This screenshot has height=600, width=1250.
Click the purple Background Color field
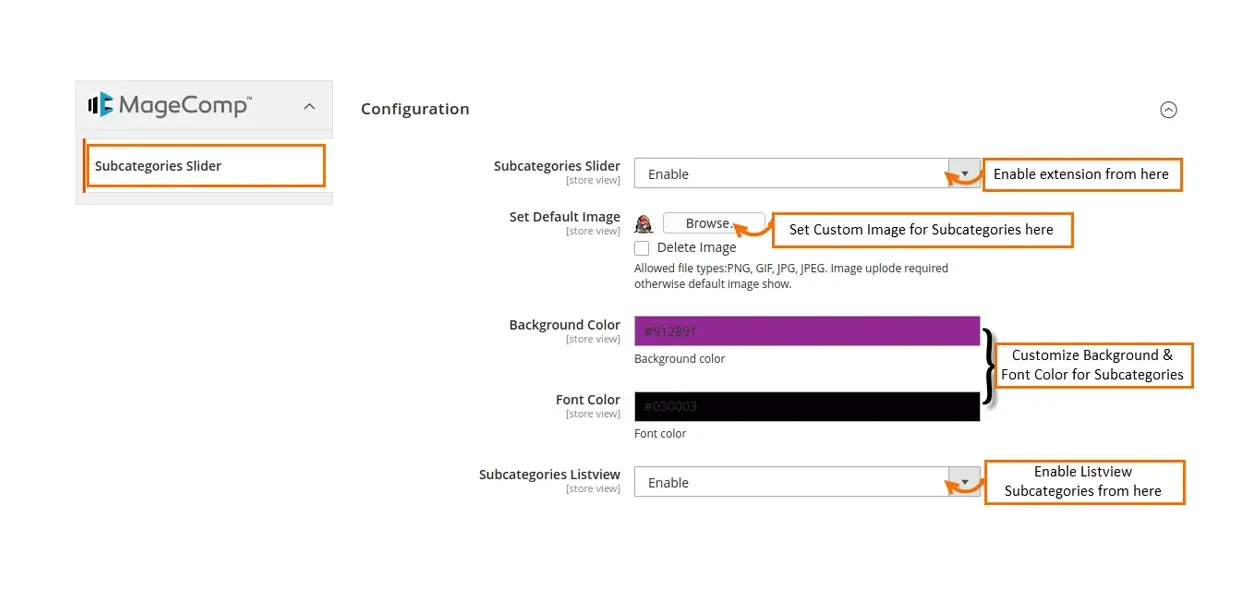tap(806, 331)
